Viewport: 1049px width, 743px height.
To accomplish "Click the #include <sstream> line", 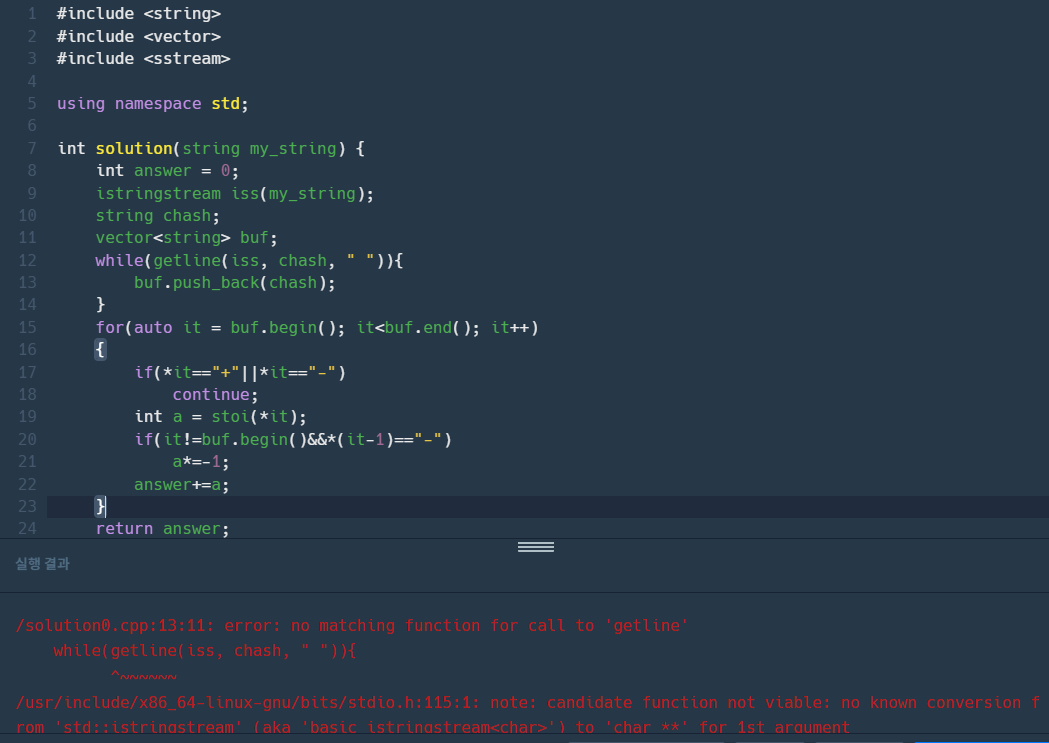I will coord(143,59).
